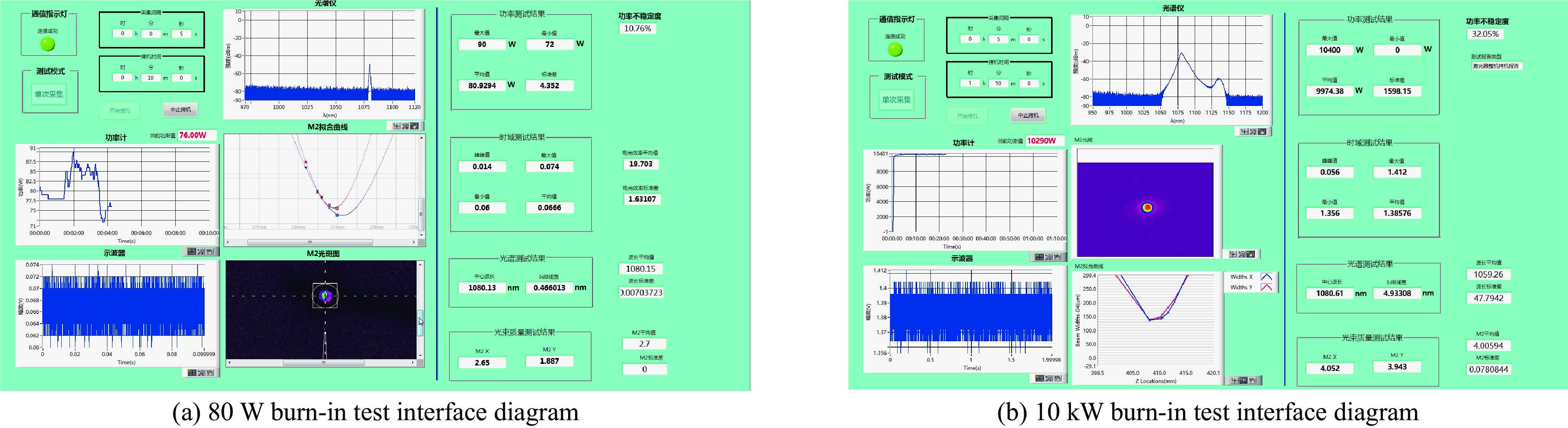Select pan hand tool in 80 W M2拟合曲线 palette
This screenshot has width=1568, height=428.
[415, 126]
